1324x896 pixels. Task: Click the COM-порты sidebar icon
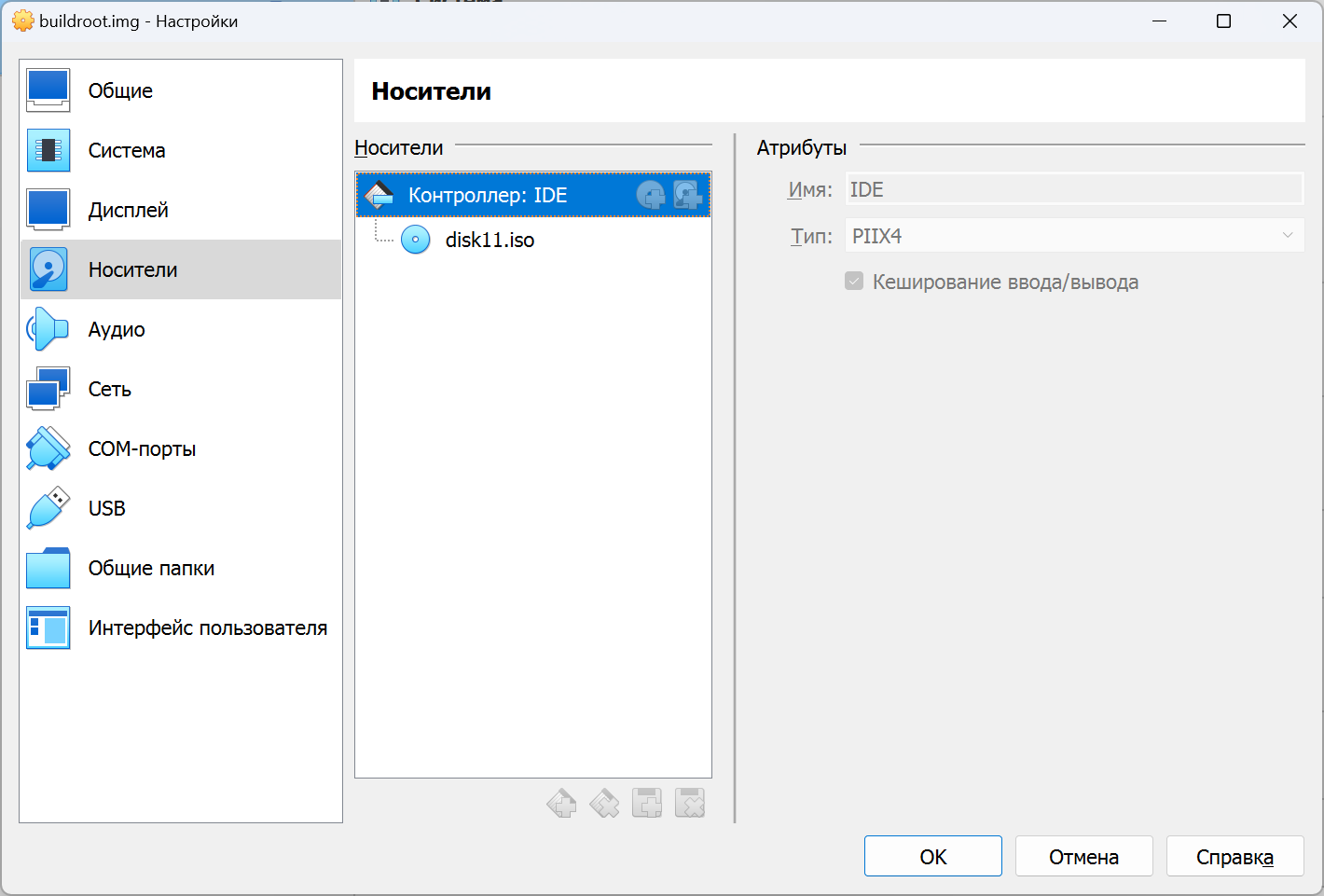(x=48, y=448)
